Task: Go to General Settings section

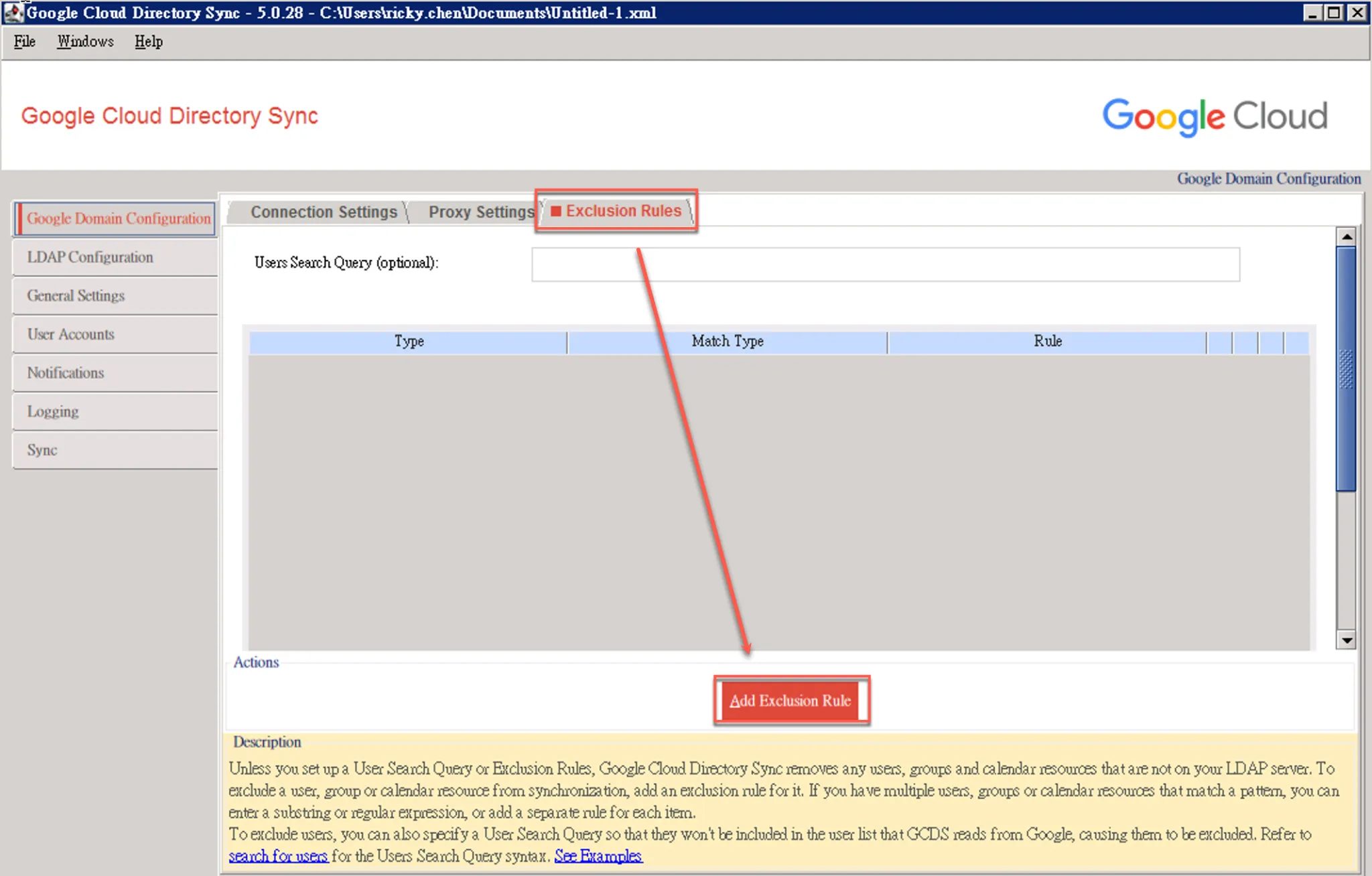Action: pyautogui.click(x=115, y=296)
